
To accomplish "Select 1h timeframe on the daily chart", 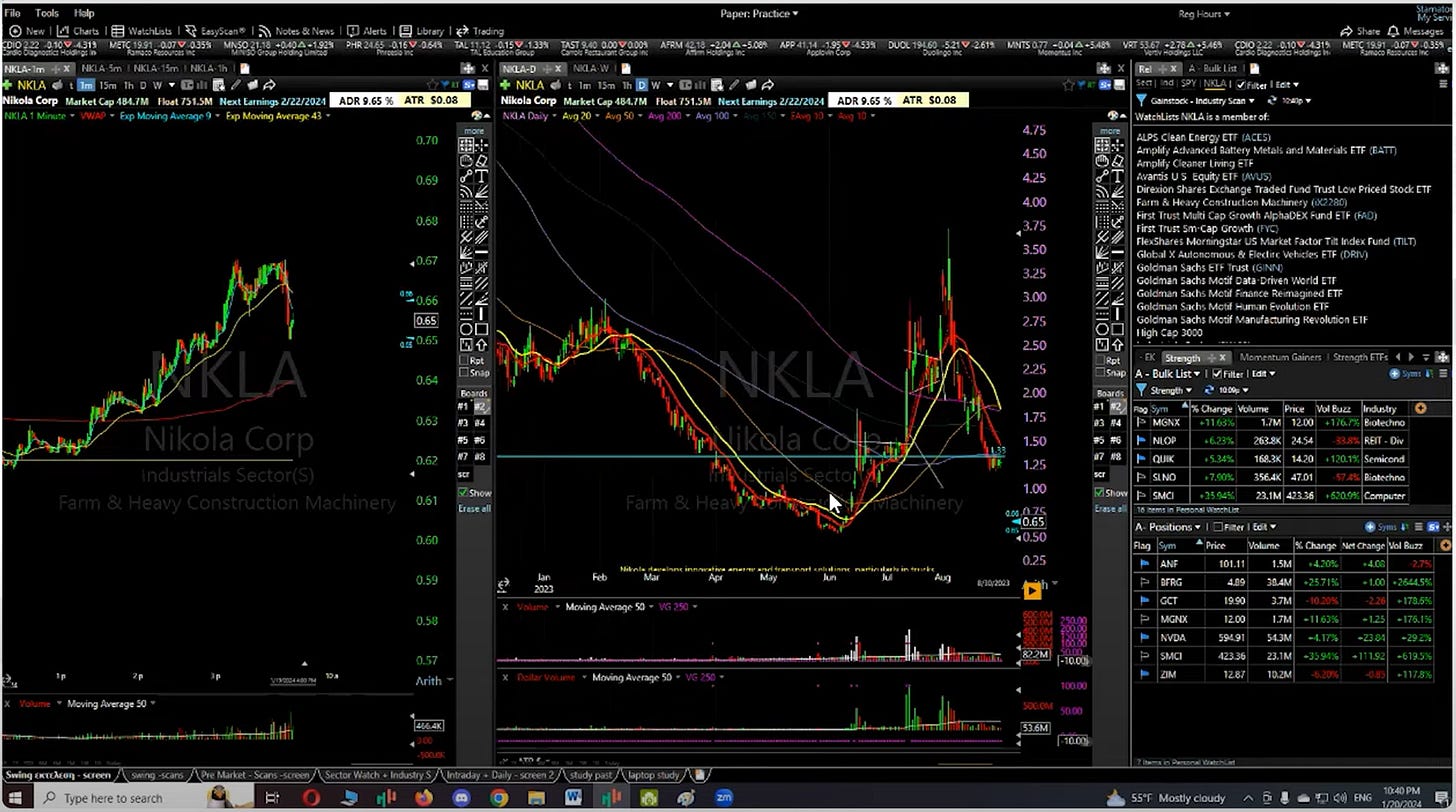I will pyautogui.click(x=626, y=85).
